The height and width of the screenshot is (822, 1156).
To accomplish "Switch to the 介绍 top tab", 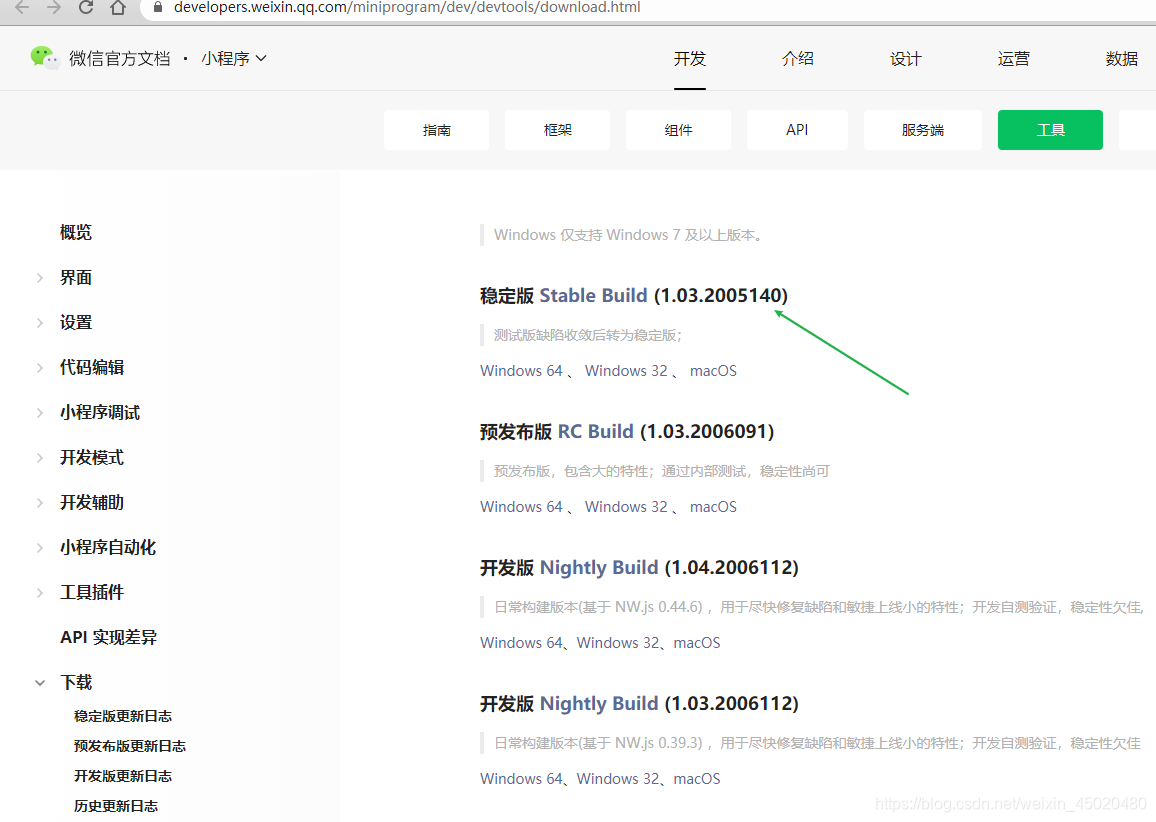I will click(798, 59).
